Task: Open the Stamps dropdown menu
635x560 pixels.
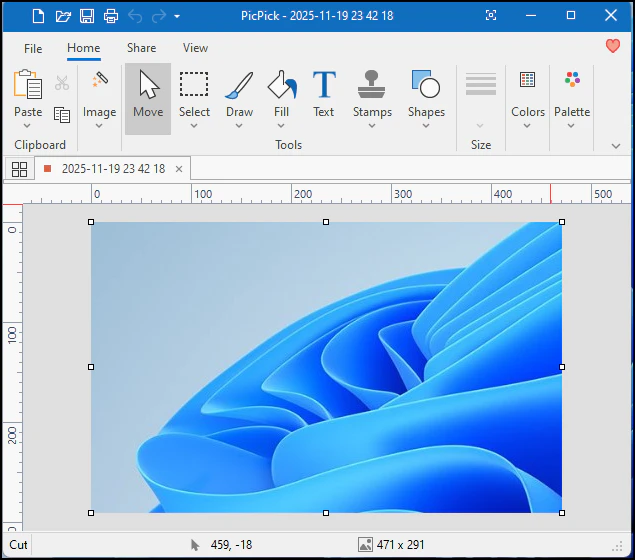Action: [372, 126]
